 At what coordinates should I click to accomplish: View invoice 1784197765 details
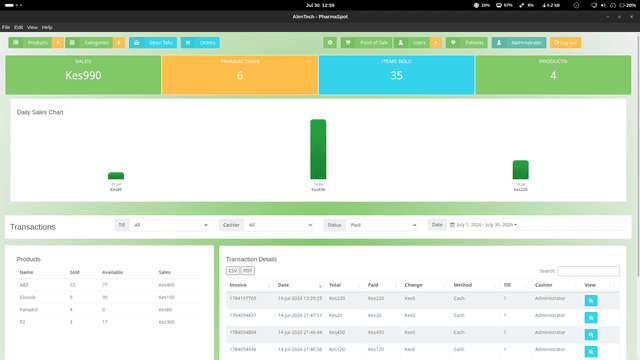pyautogui.click(x=591, y=301)
